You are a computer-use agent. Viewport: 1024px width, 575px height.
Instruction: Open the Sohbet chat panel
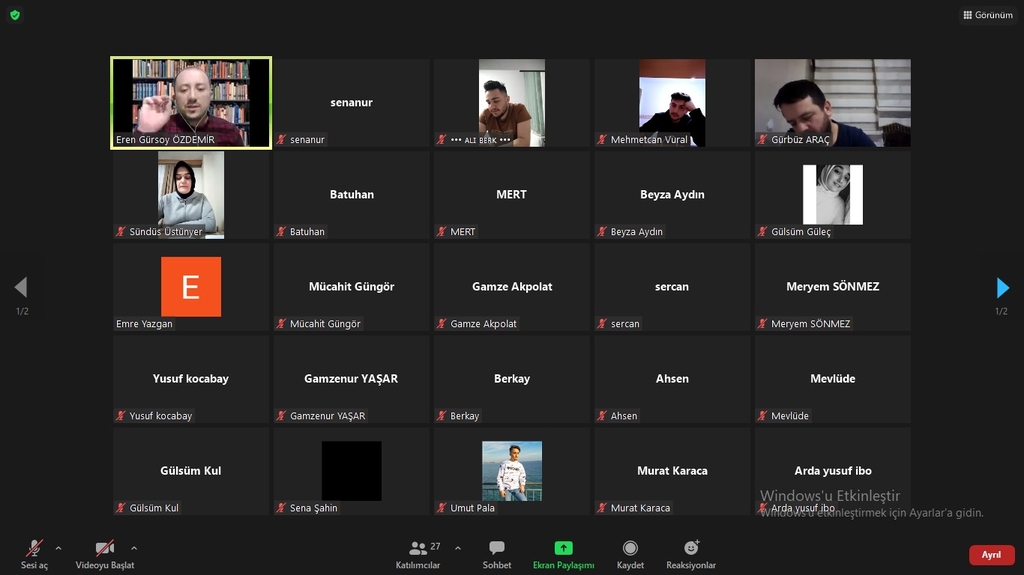pyautogui.click(x=497, y=553)
